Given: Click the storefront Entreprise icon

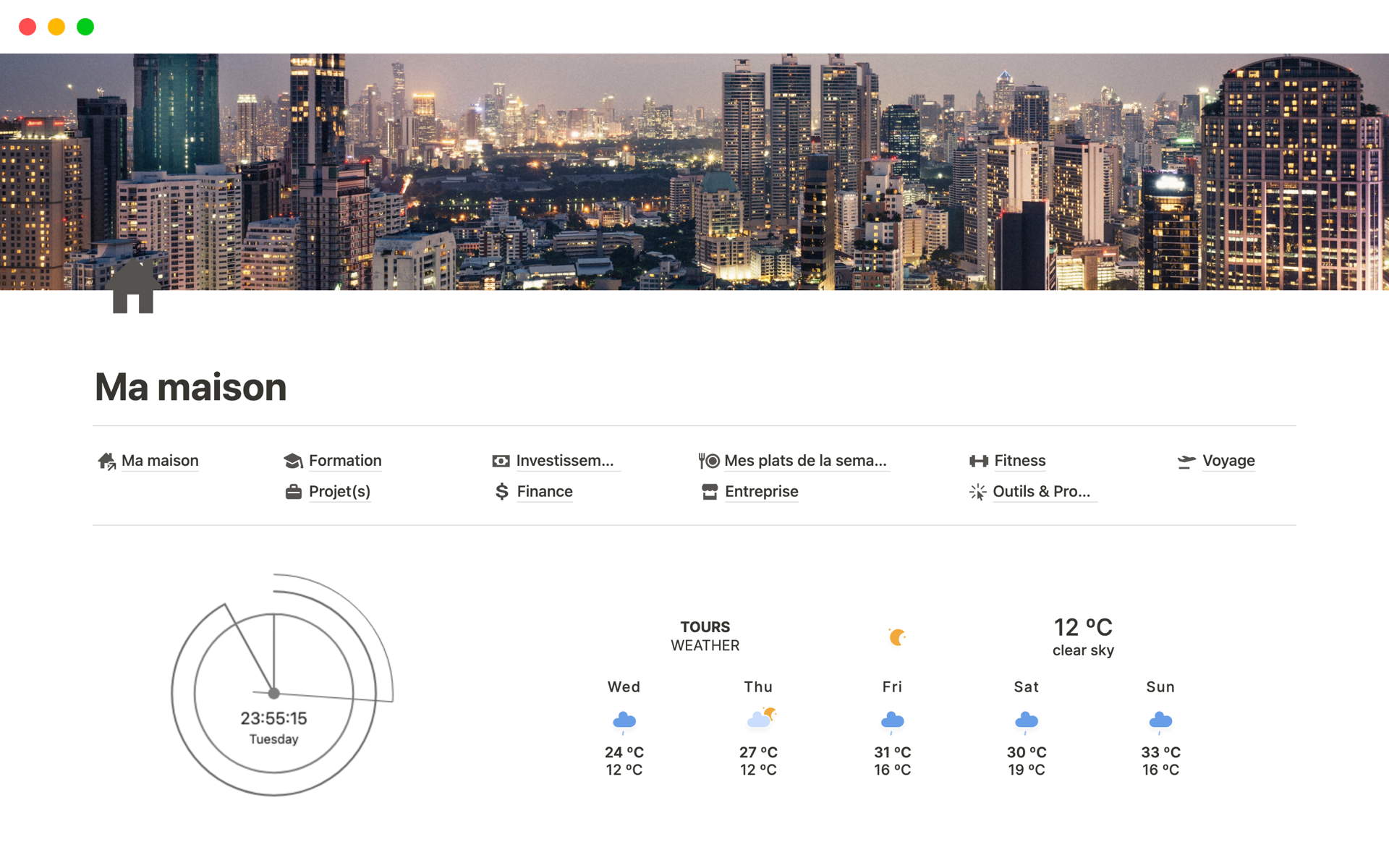Looking at the screenshot, I should point(709,492).
